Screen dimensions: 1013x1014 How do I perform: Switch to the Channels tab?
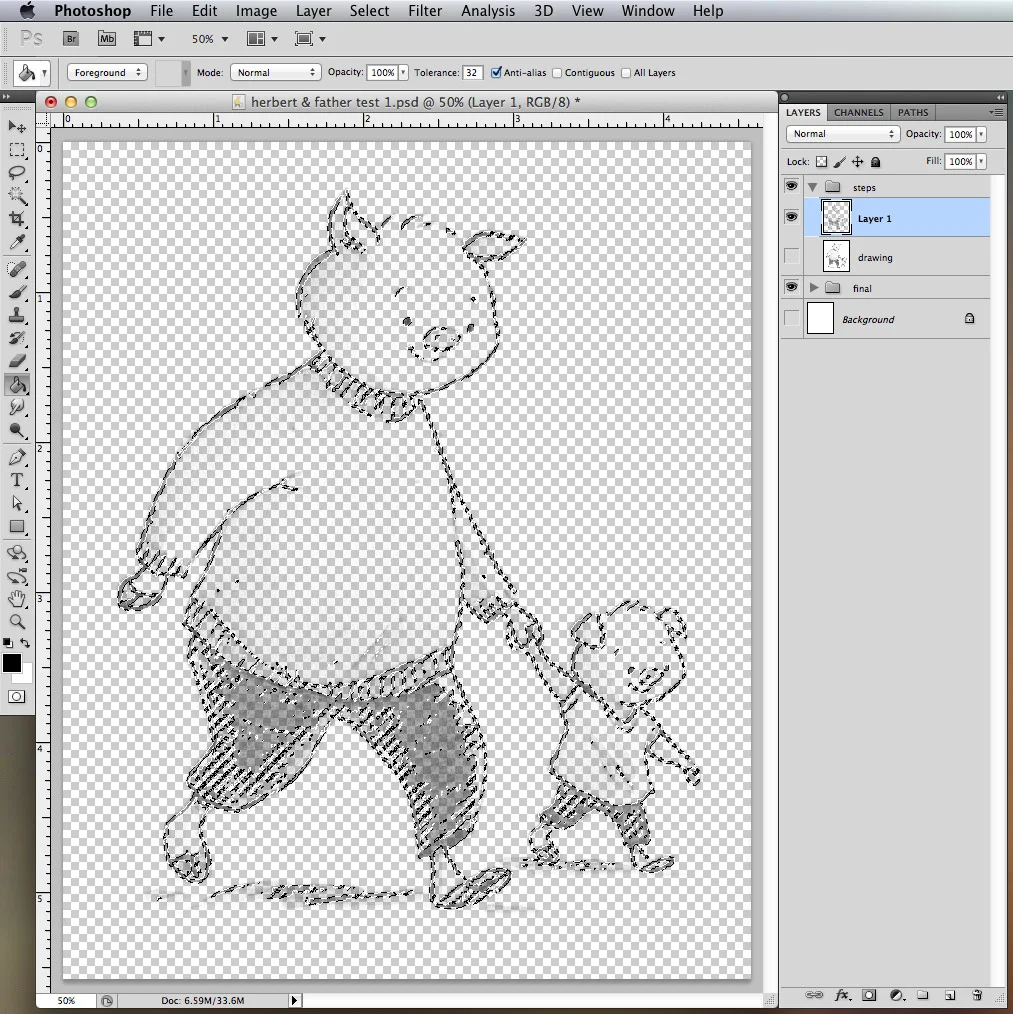point(858,113)
